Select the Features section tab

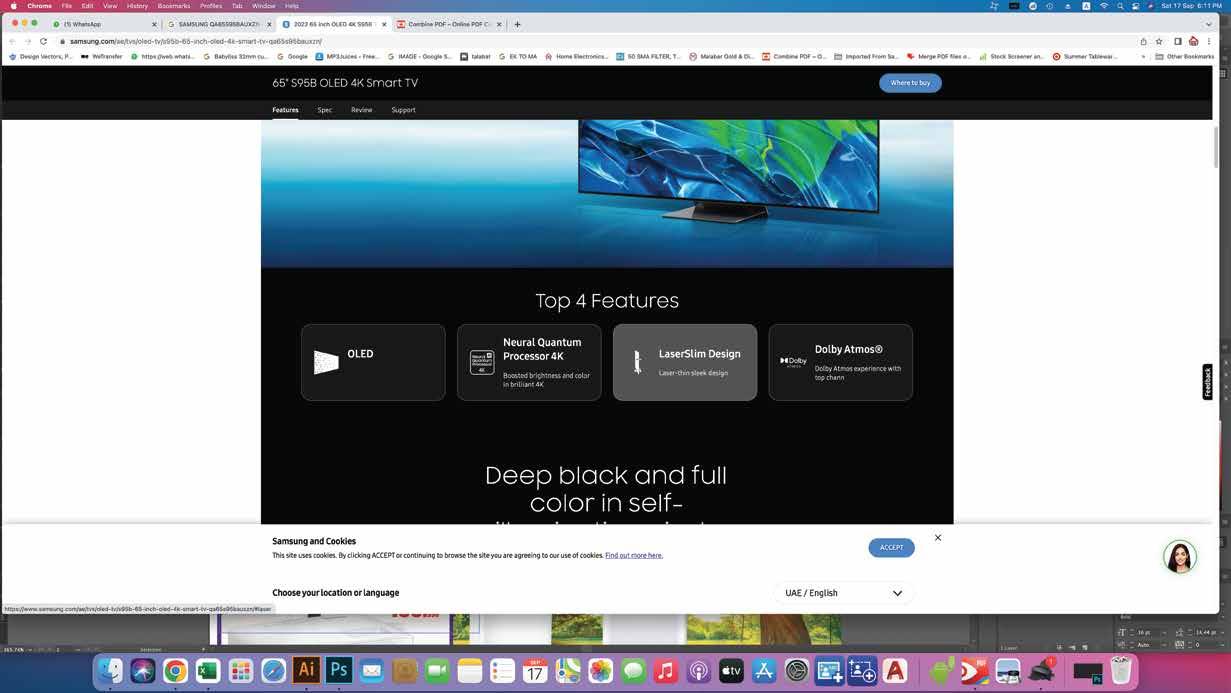(x=285, y=110)
